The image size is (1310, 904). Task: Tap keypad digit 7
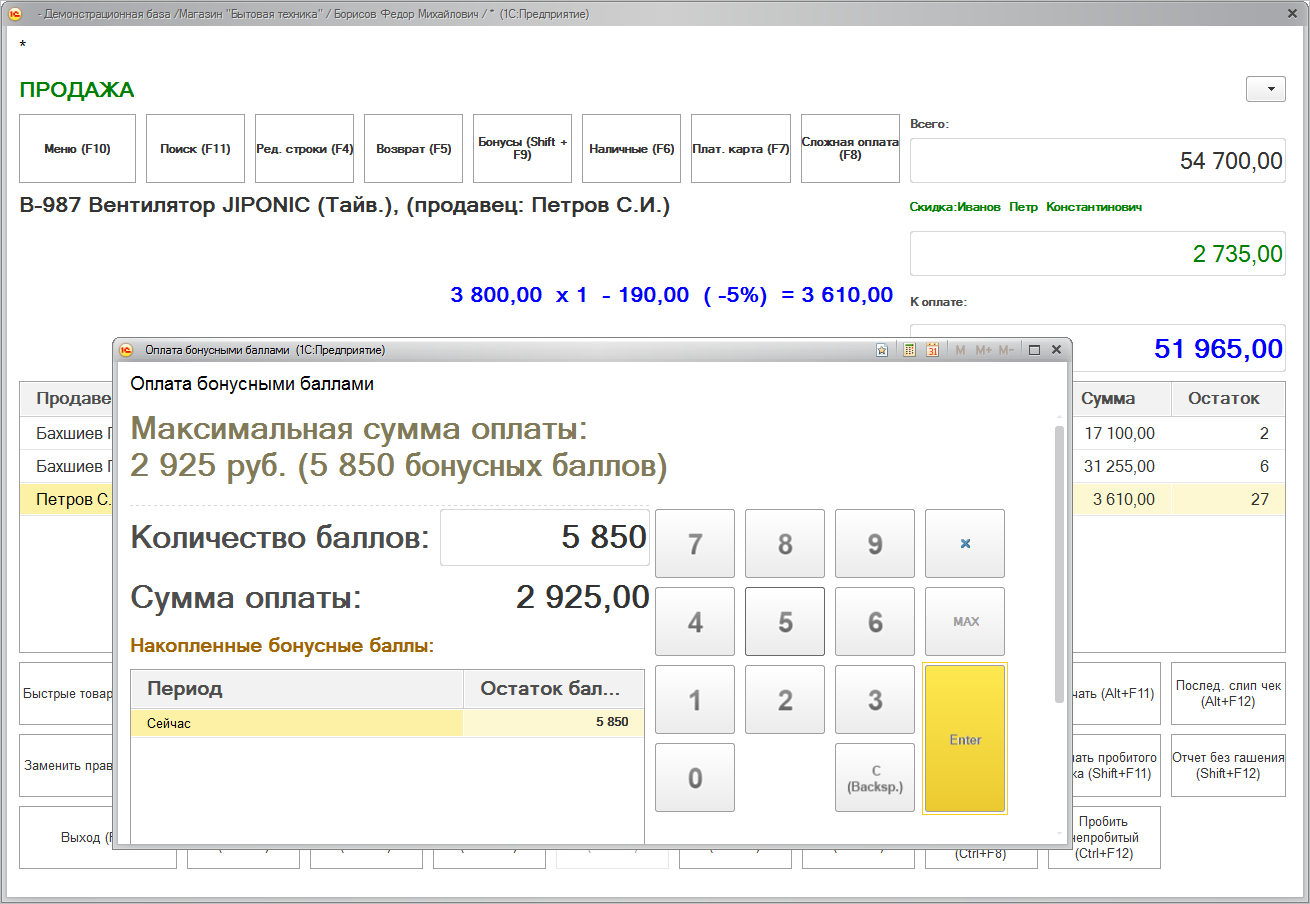click(695, 544)
